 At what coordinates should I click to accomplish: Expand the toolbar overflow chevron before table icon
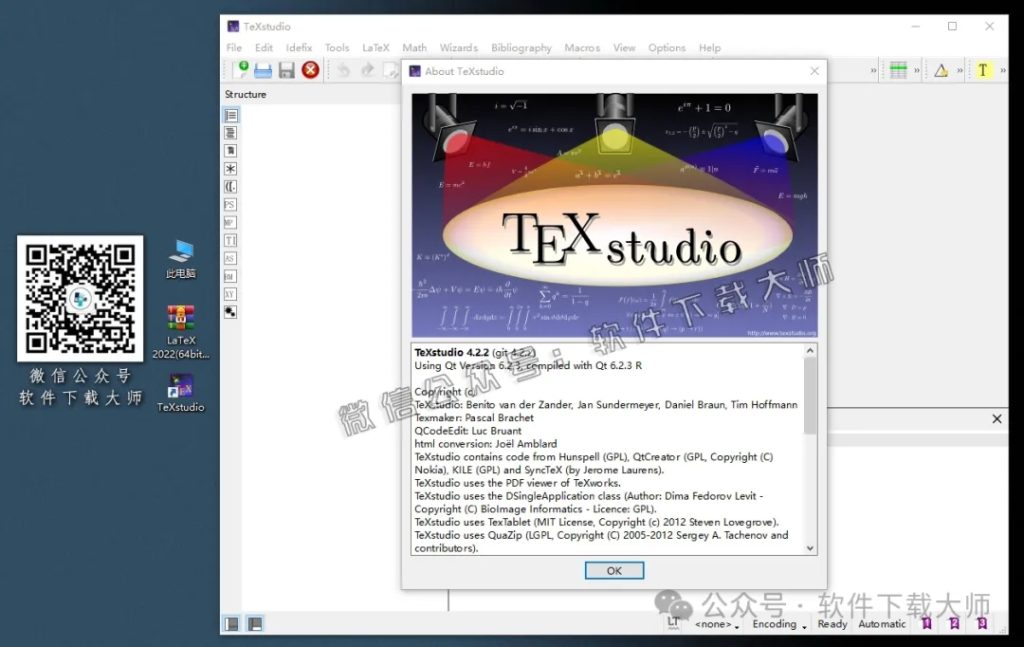click(x=874, y=70)
